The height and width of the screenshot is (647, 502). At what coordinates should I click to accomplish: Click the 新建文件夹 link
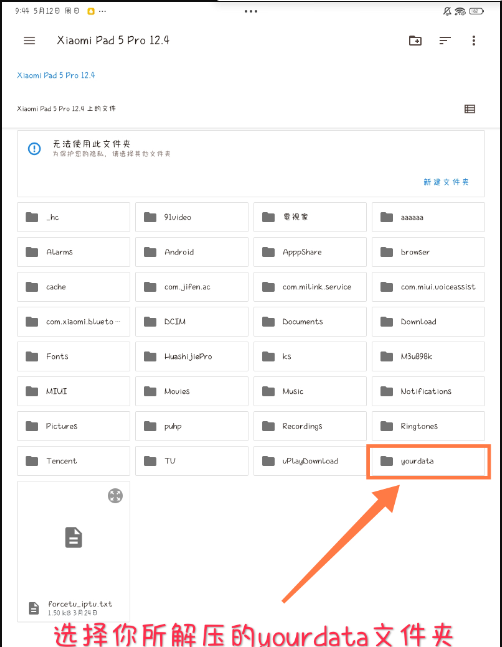[446, 182]
